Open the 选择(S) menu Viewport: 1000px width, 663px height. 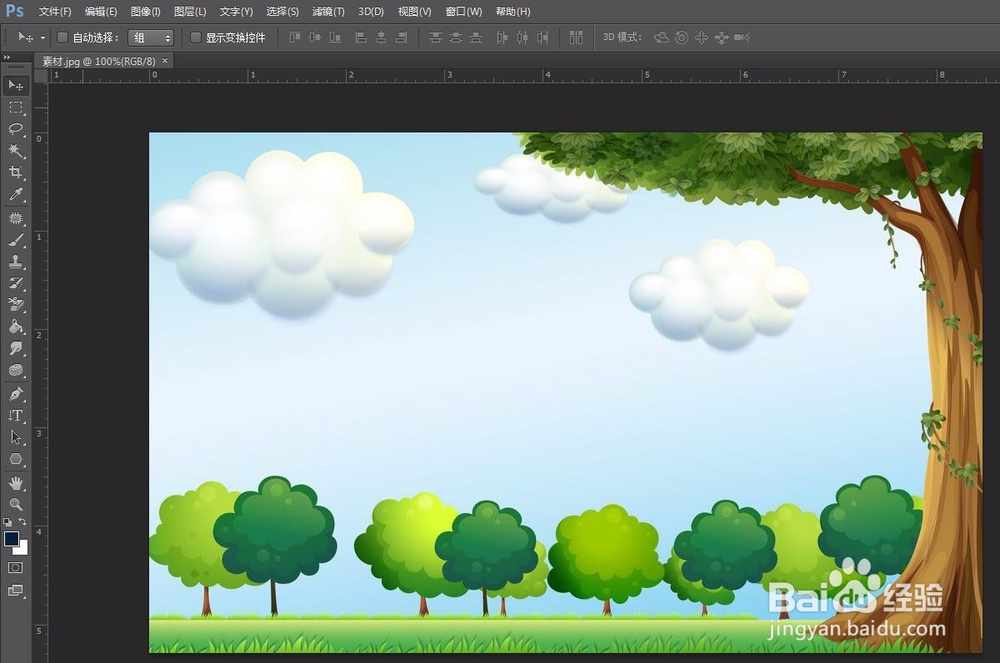pos(283,11)
